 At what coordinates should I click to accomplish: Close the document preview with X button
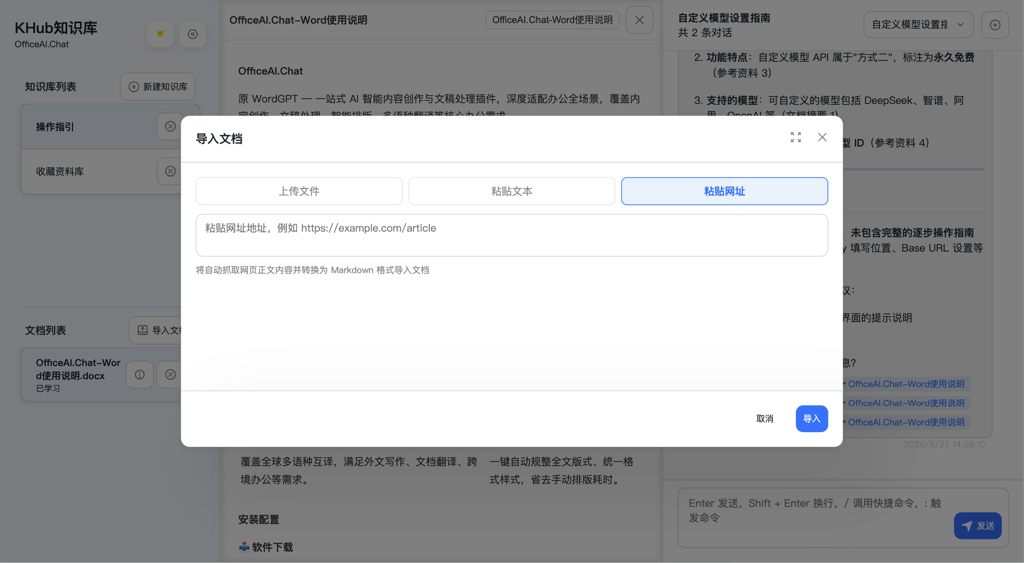(639, 20)
